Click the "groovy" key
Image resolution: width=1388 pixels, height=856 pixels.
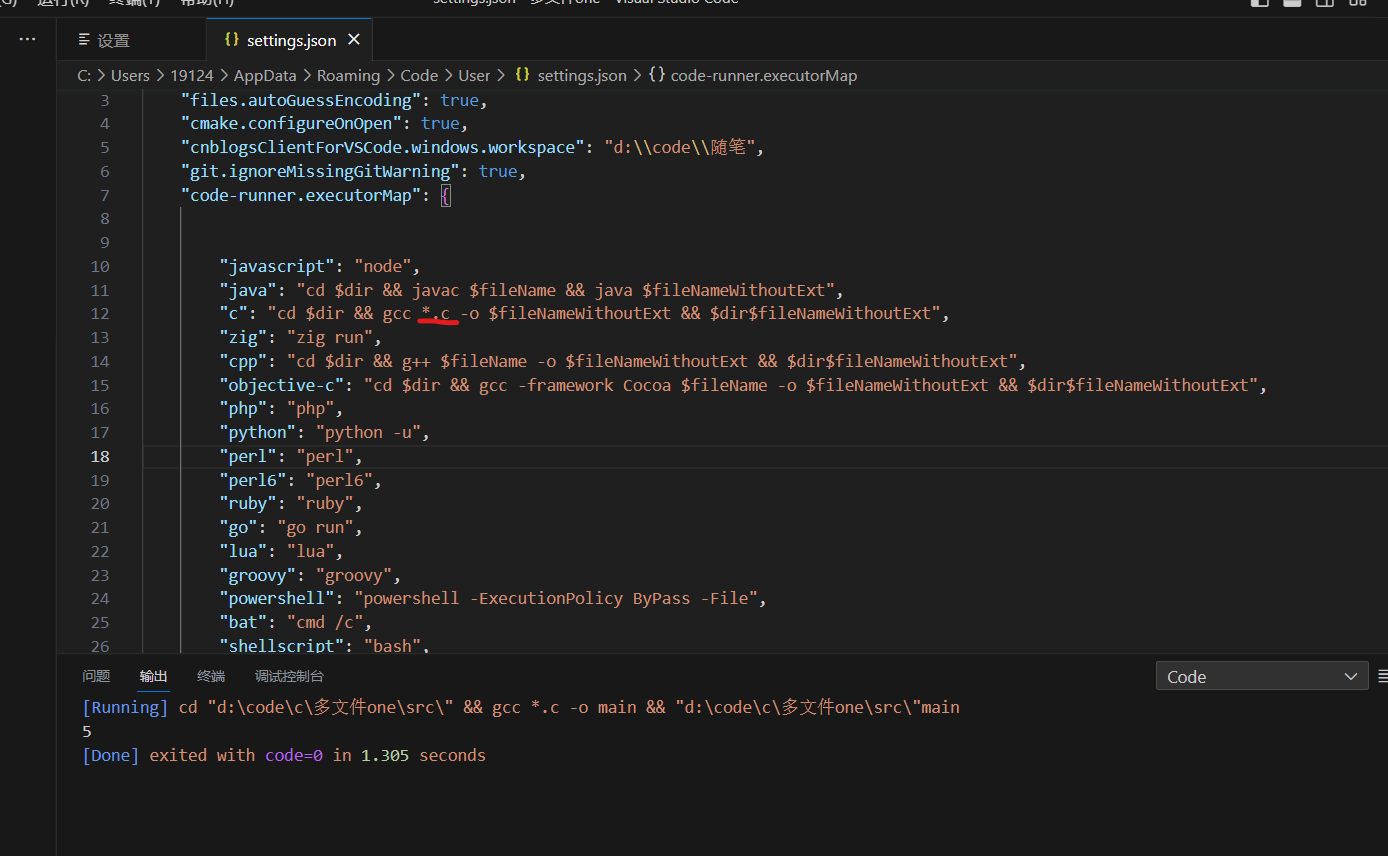[258, 575]
